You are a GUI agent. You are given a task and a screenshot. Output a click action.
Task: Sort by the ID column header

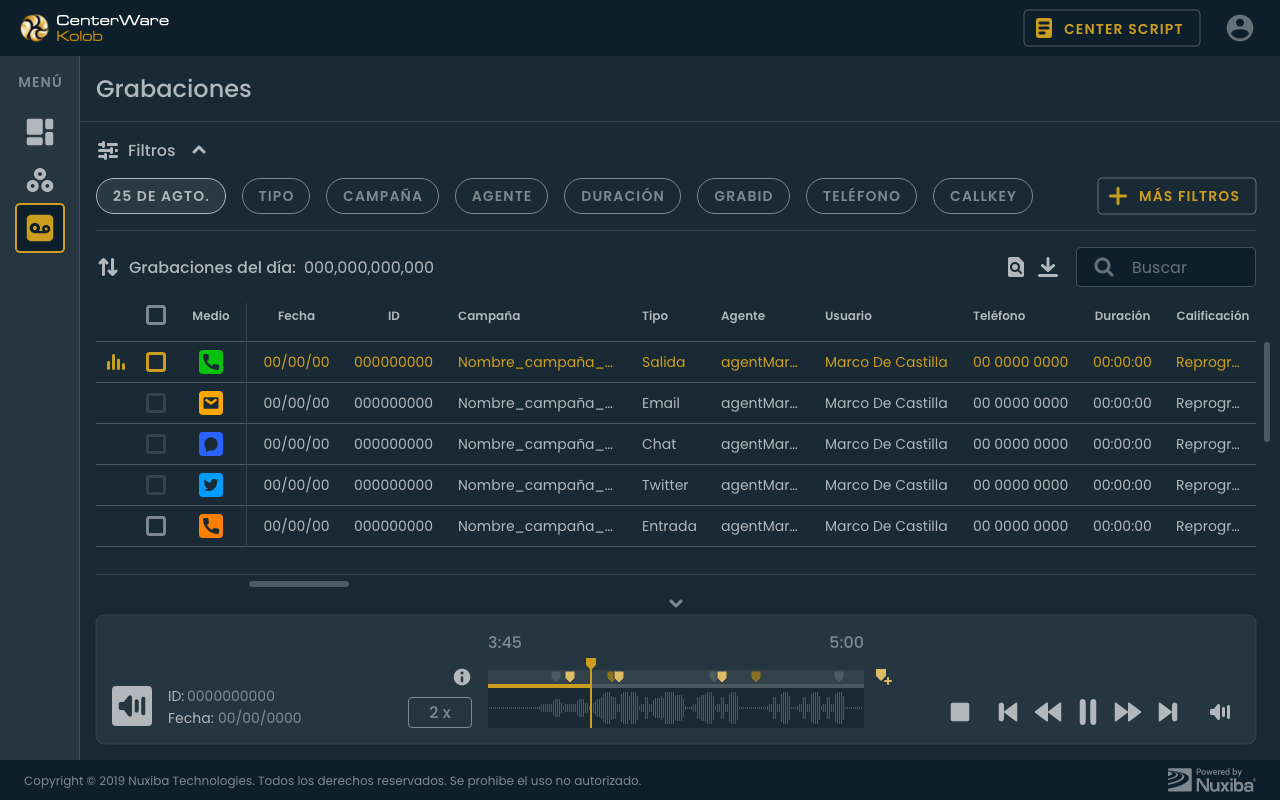click(x=394, y=316)
